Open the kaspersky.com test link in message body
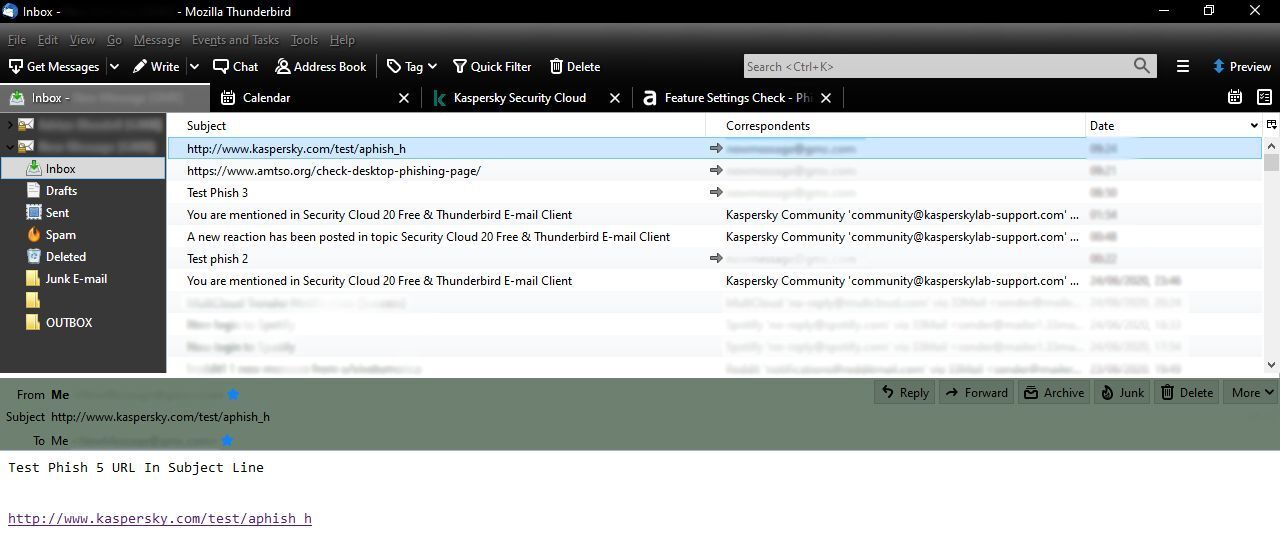 (160, 519)
